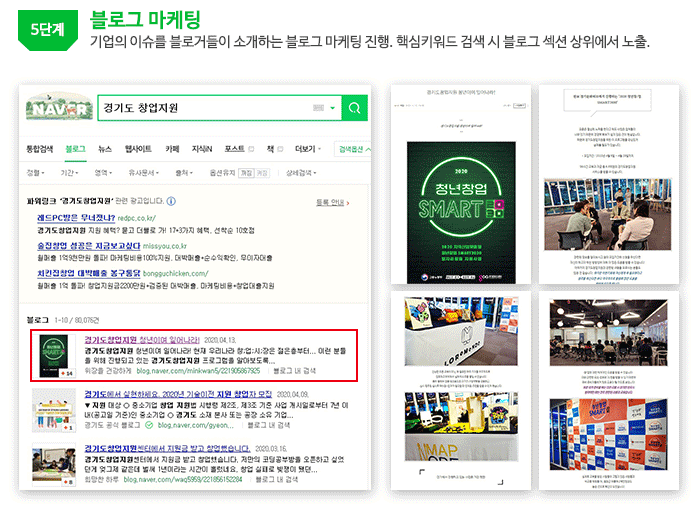
Task: Open the on-screen keyboard icon in search box
Action: [318, 108]
